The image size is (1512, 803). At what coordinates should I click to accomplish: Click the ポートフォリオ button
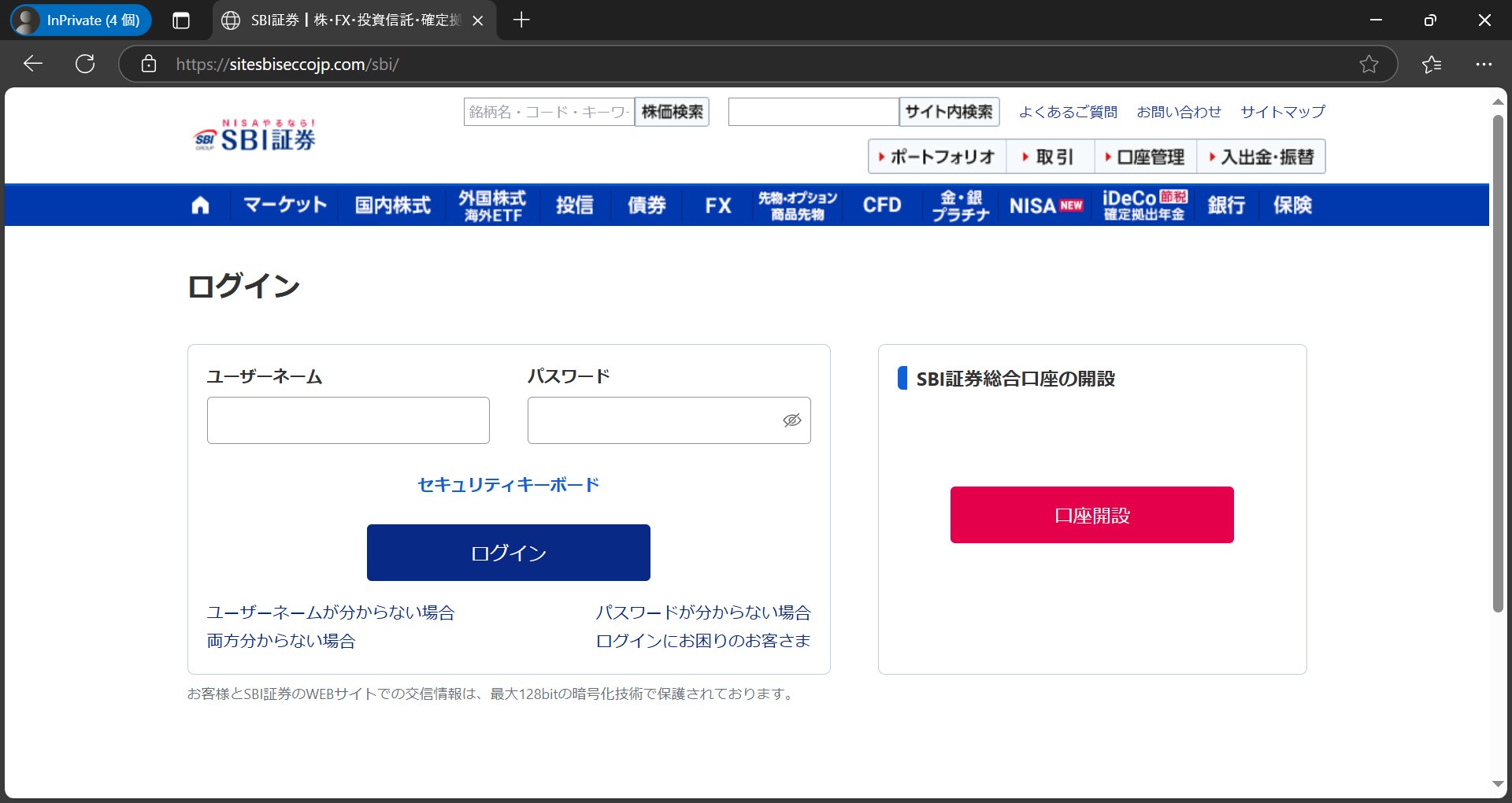coord(937,157)
